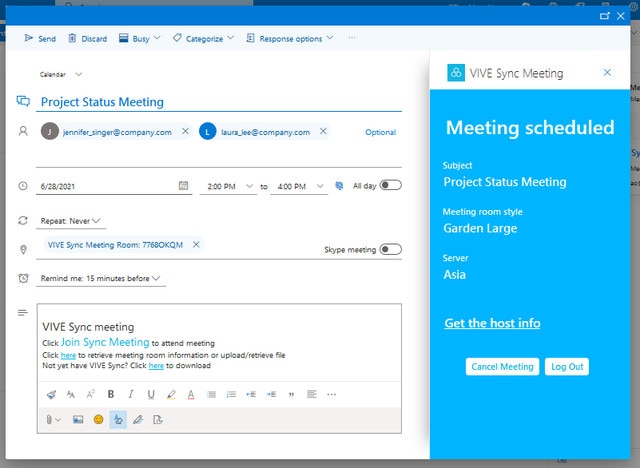Remove attendee jennifer_singer@company.com
The height and width of the screenshot is (468, 640).
(x=185, y=131)
